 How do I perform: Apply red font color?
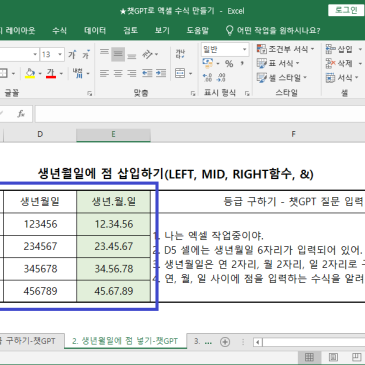pos(51,73)
